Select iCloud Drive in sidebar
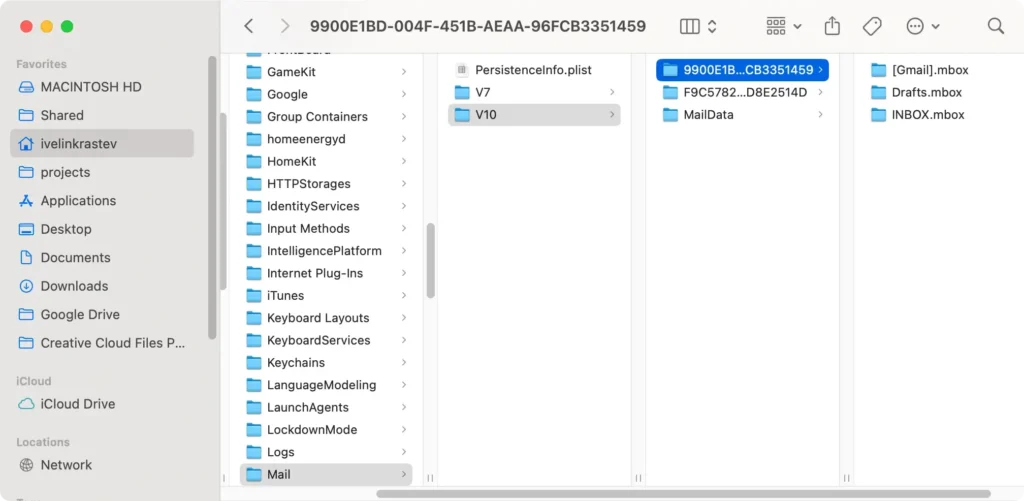 tap(78, 404)
